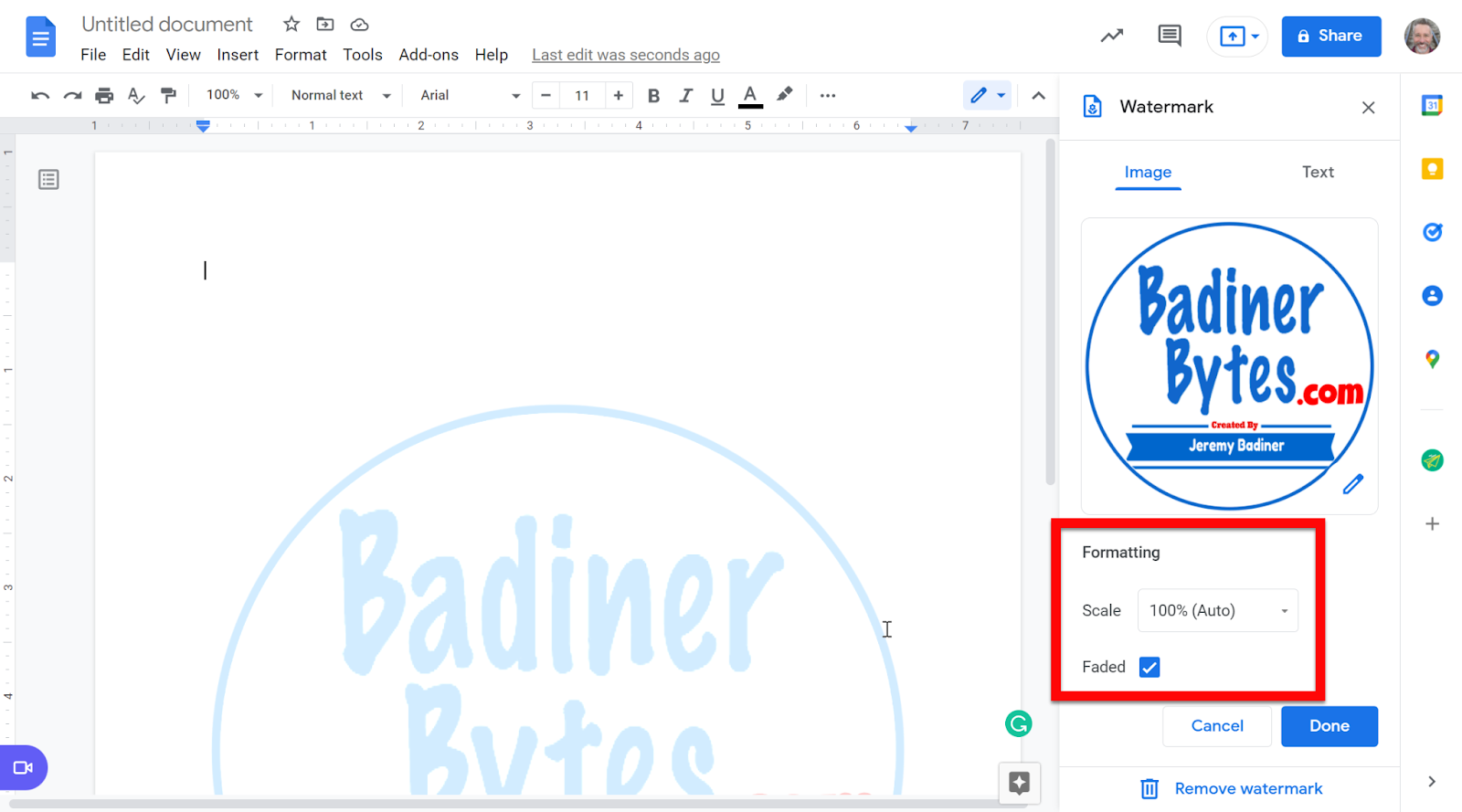Open the Scale dropdown

[x=1217, y=610]
